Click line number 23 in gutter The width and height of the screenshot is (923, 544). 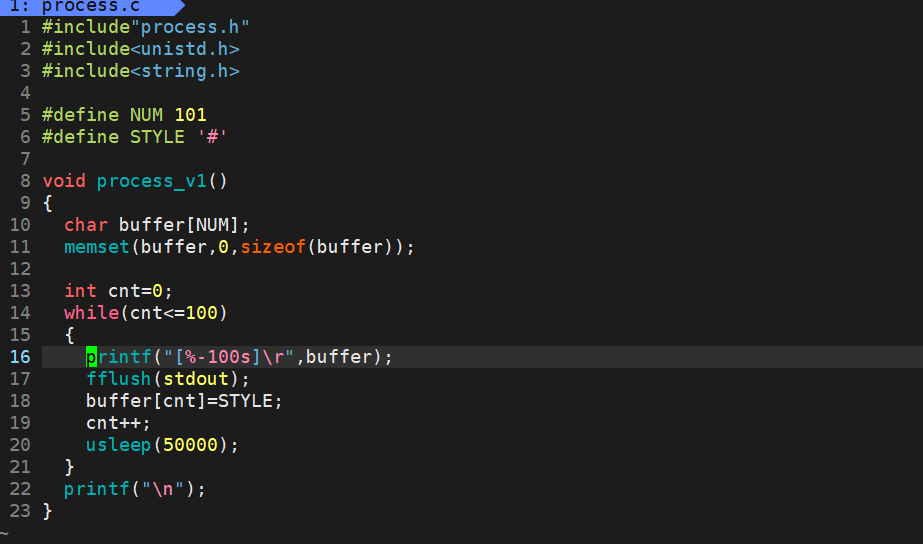pos(19,510)
